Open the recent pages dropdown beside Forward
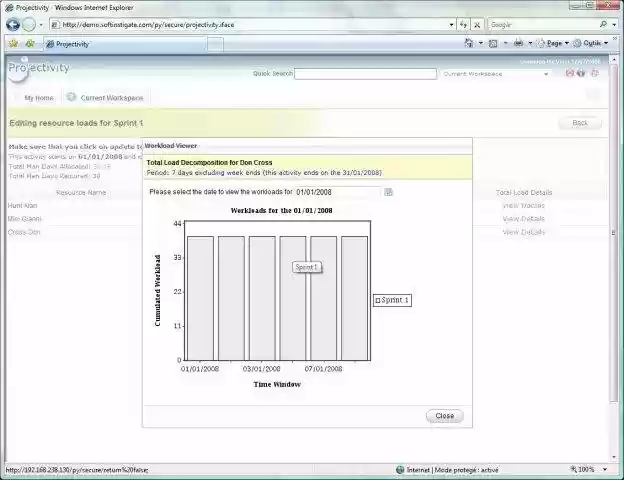 (41, 25)
